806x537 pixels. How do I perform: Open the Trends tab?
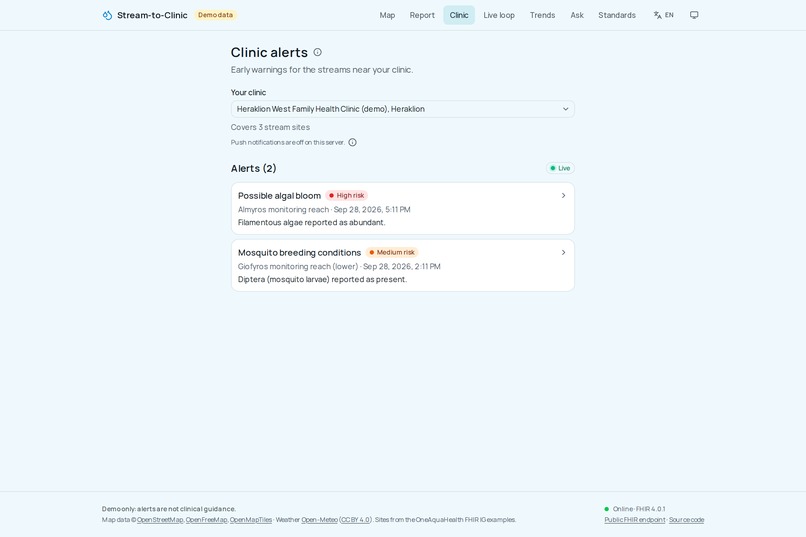[542, 15]
